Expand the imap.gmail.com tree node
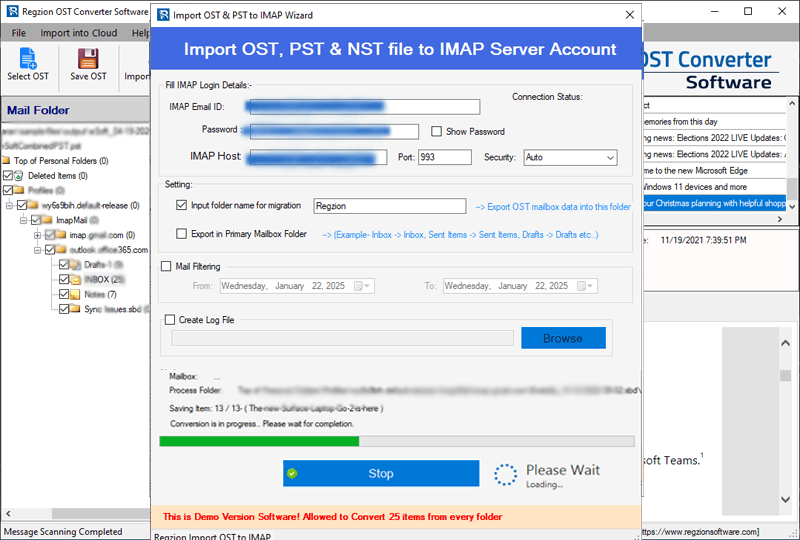This screenshot has width=800, height=540. tap(37, 235)
